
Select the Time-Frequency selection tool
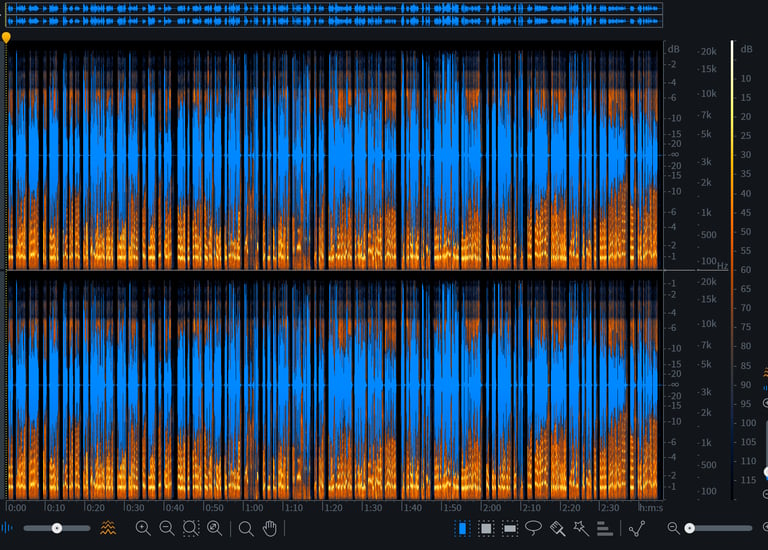click(486, 528)
